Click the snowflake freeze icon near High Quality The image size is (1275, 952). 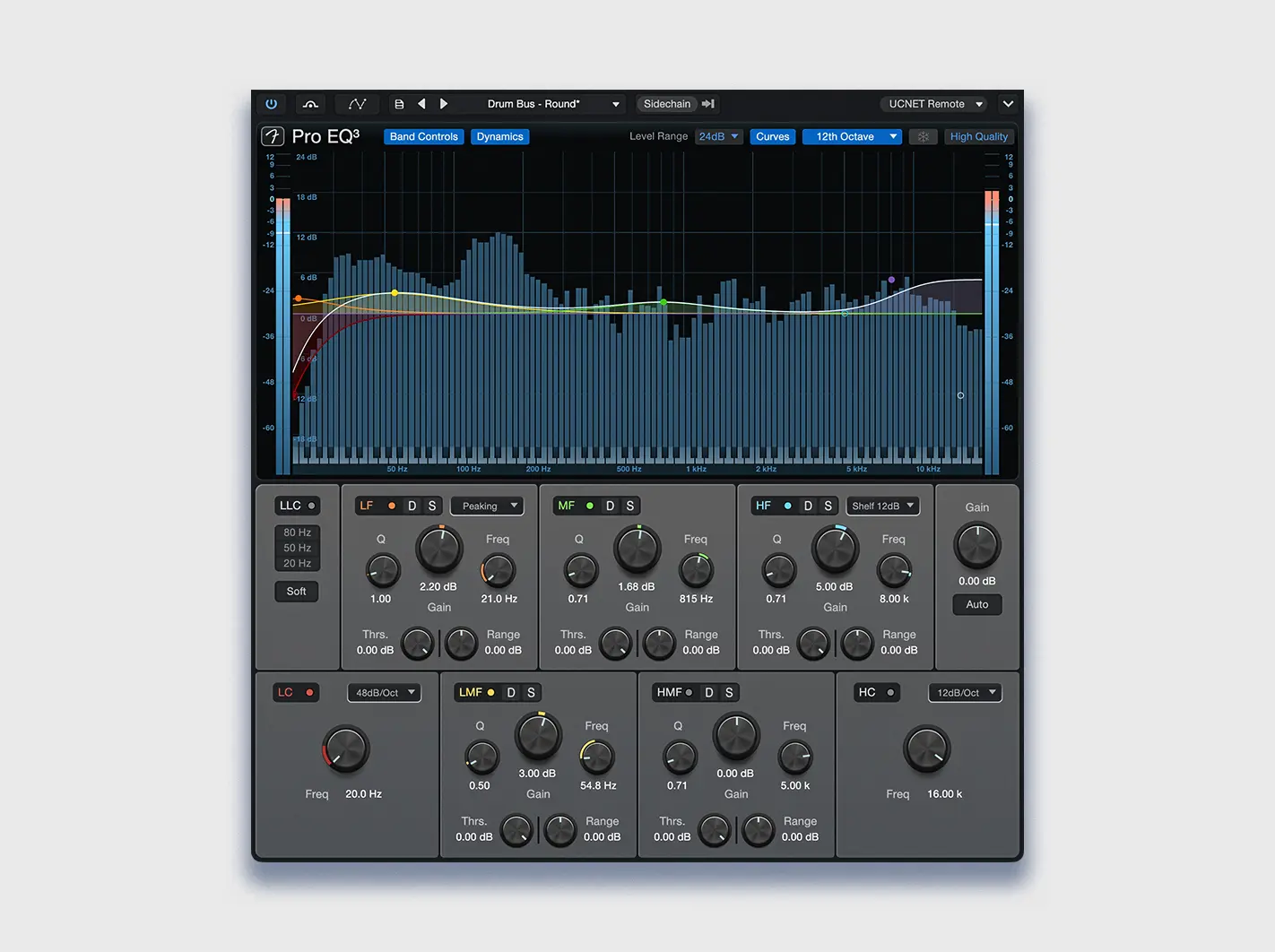point(923,136)
